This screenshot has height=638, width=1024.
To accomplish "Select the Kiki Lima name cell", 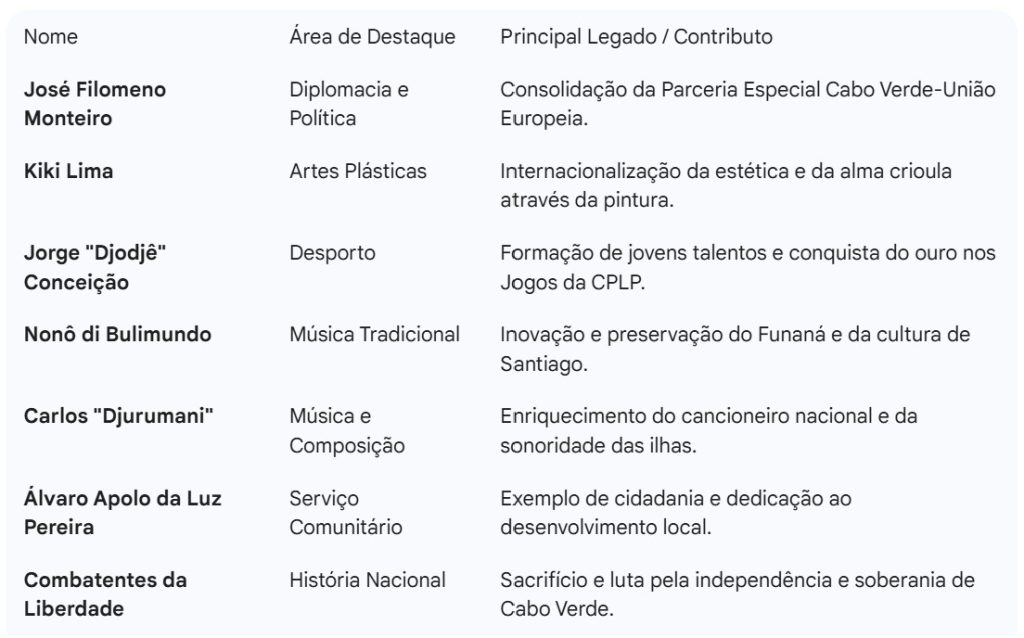I will [x=69, y=171].
